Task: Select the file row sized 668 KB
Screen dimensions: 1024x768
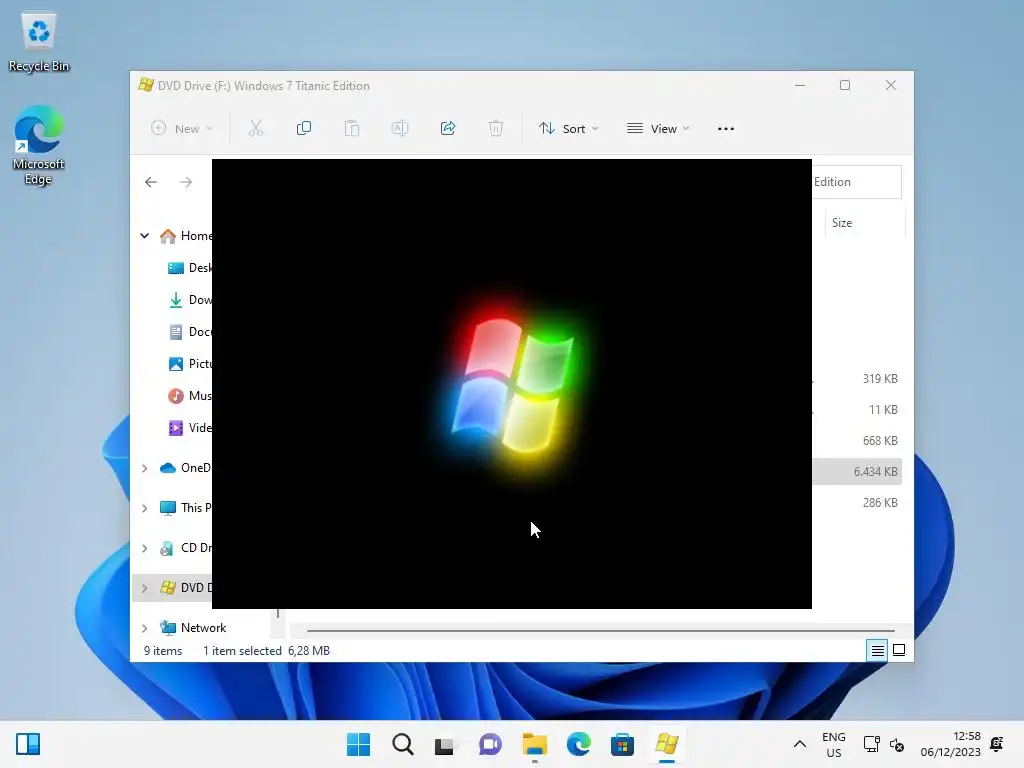Action: 857,441
